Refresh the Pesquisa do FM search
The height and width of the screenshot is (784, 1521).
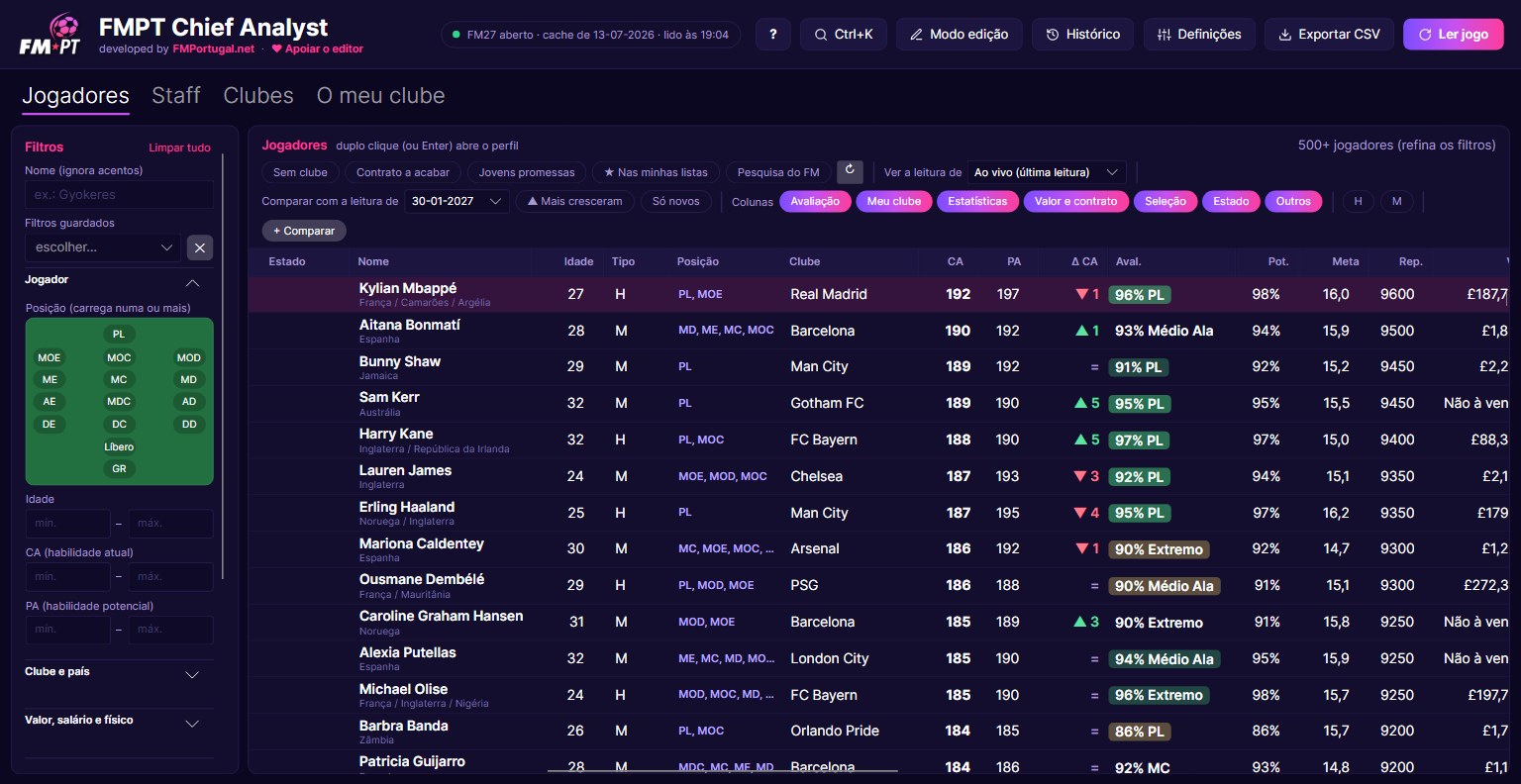click(x=850, y=171)
